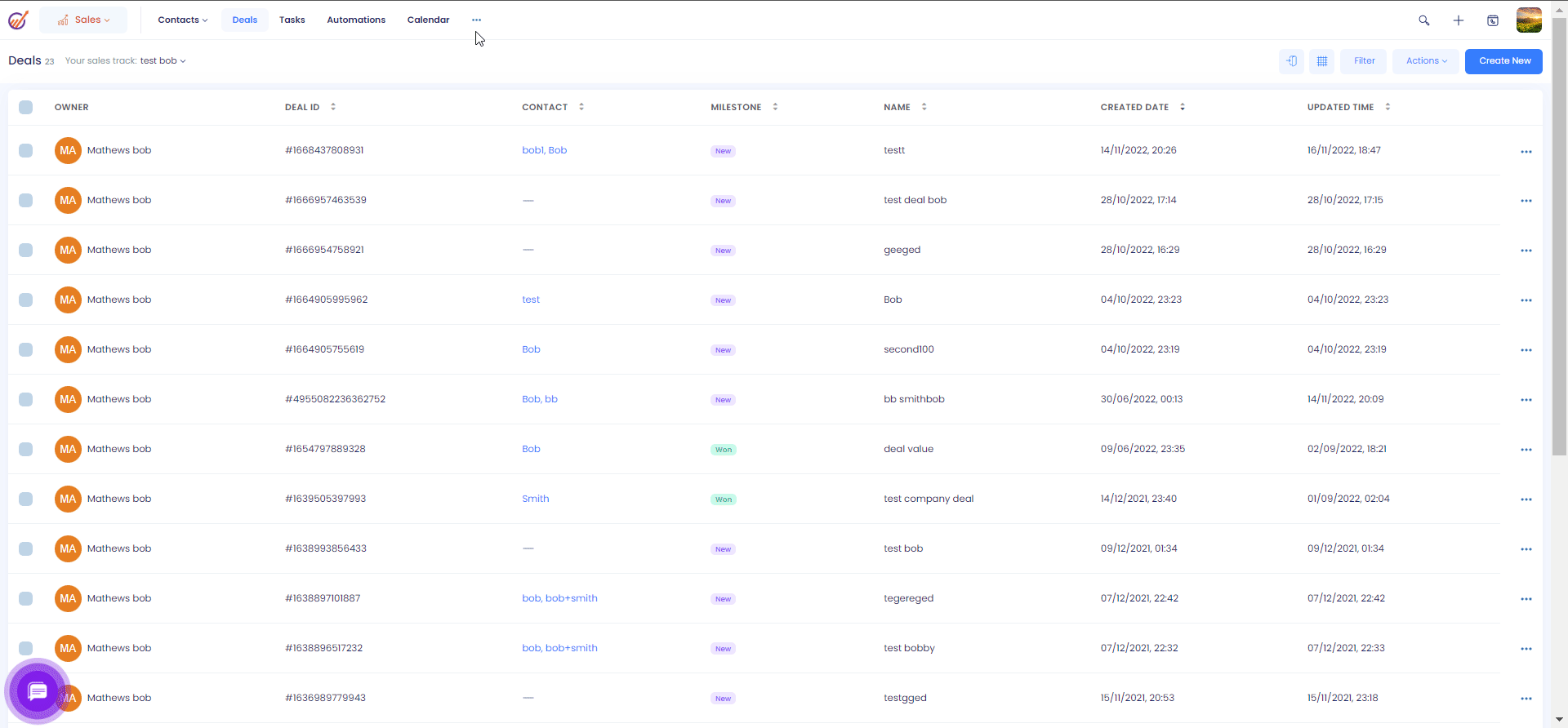Select checkbox for deal #4955082236362752
The image size is (1568, 728).
click(x=26, y=399)
